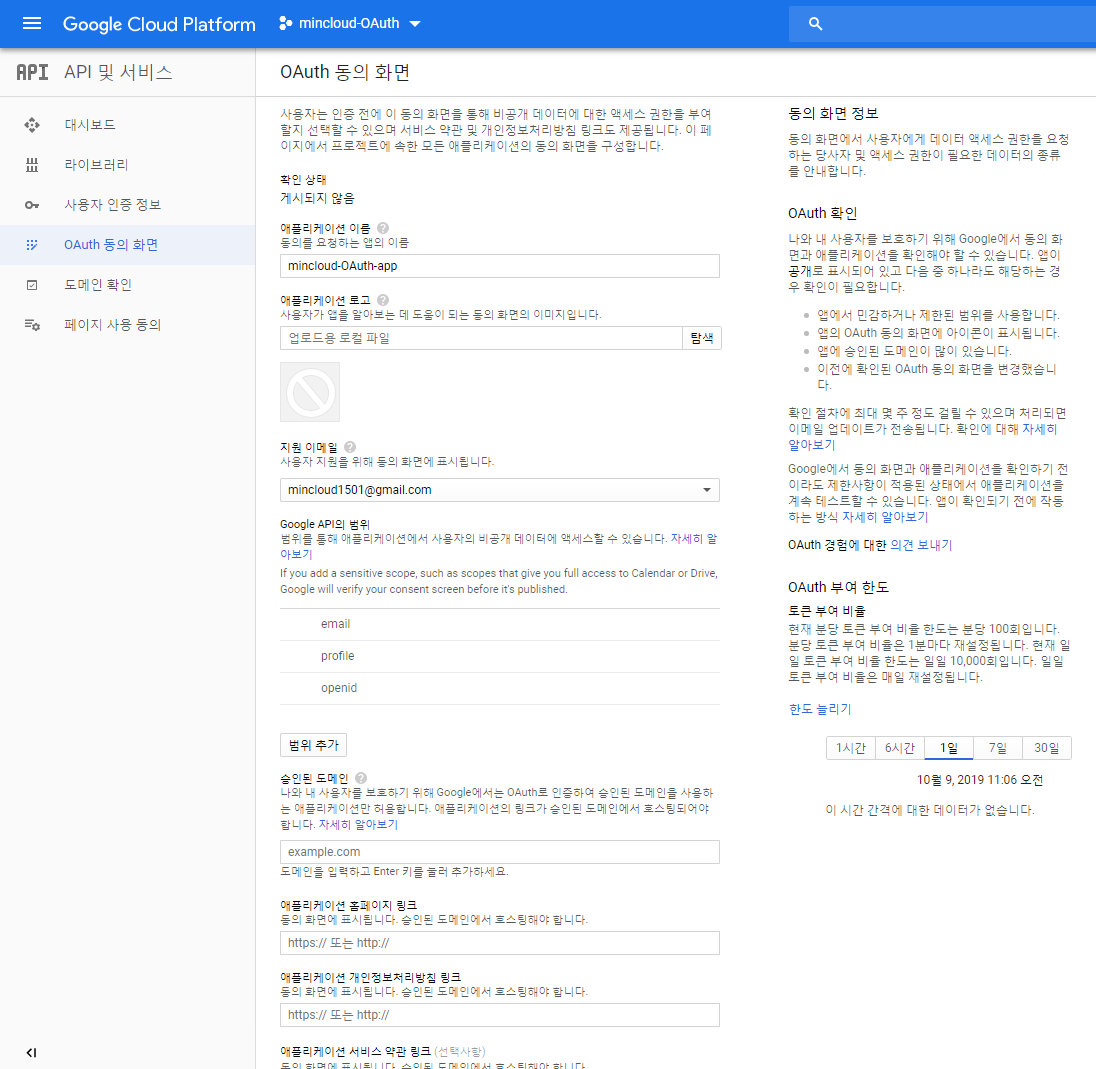
Task: Click the example.com authorized domain field
Action: pyautogui.click(x=500, y=852)
